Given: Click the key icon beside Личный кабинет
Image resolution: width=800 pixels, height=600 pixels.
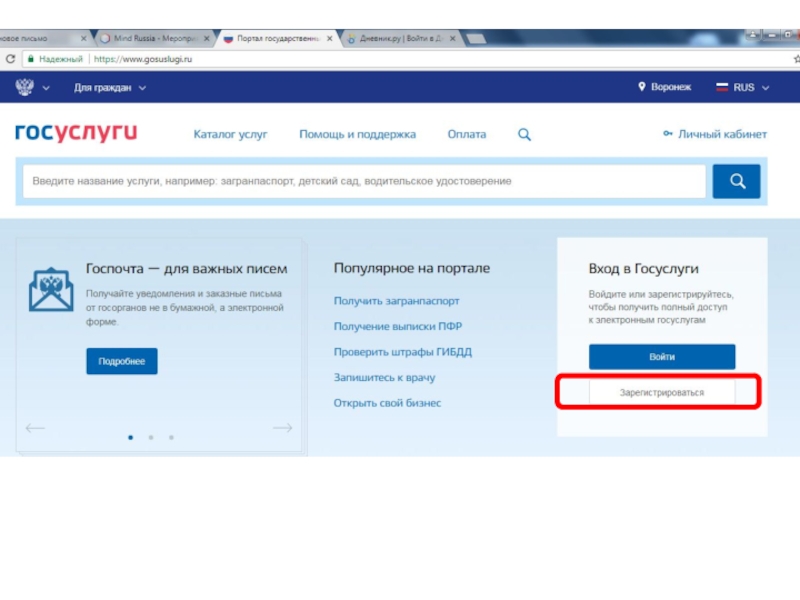Looking at the screenshot, I should [667, 134].
